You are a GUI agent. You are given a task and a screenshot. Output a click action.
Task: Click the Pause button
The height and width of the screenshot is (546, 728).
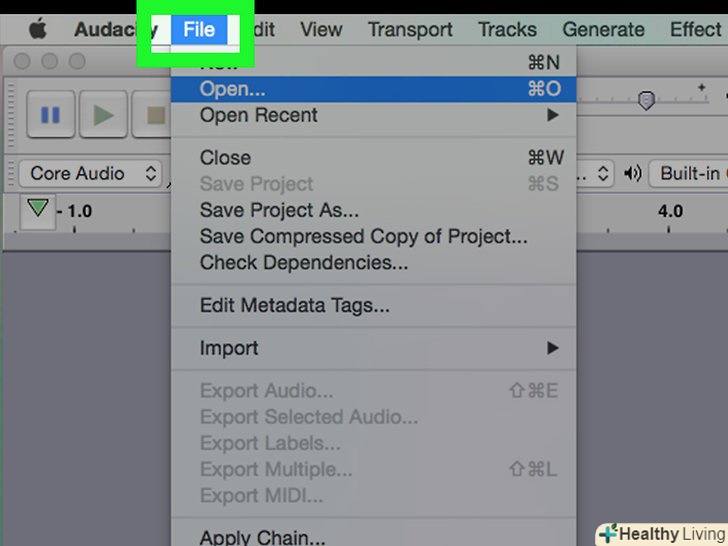pos(50,115)
